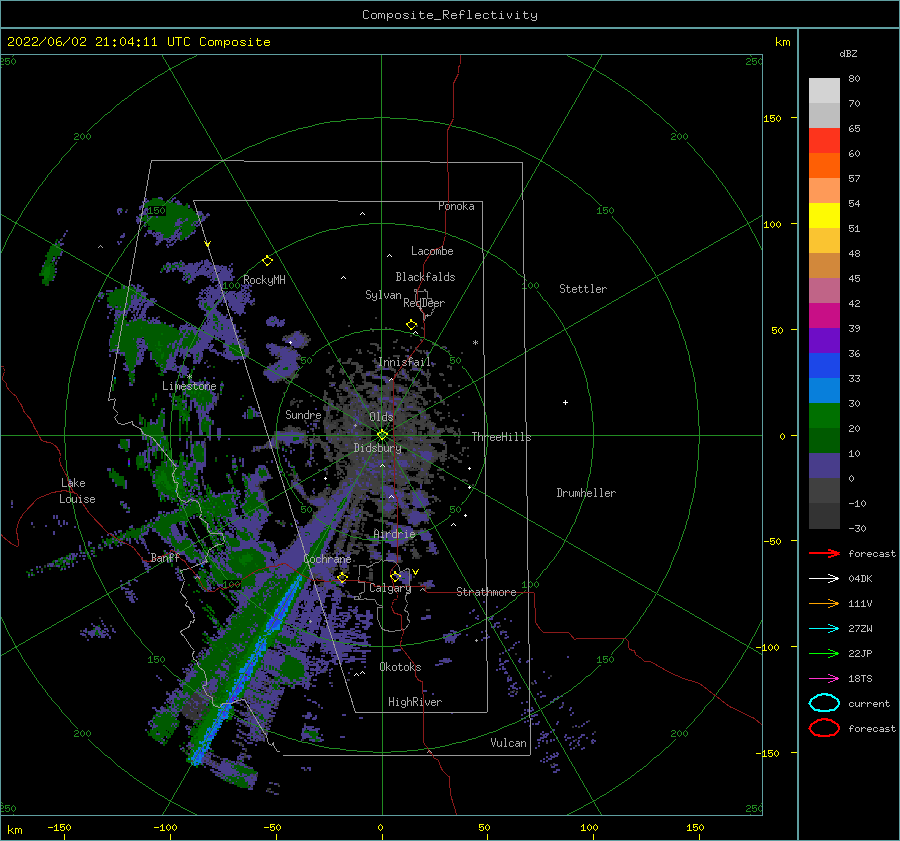This screenshot has height=841, width=900.
Task: Click the Didsbury city label
Action: pyautogui.click(x=378, y=448)
